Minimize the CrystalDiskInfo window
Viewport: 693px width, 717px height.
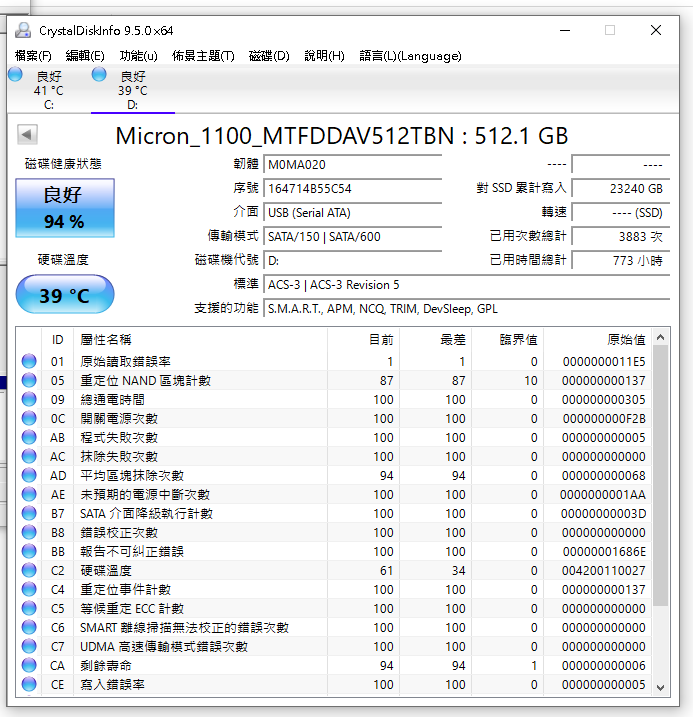565,31
